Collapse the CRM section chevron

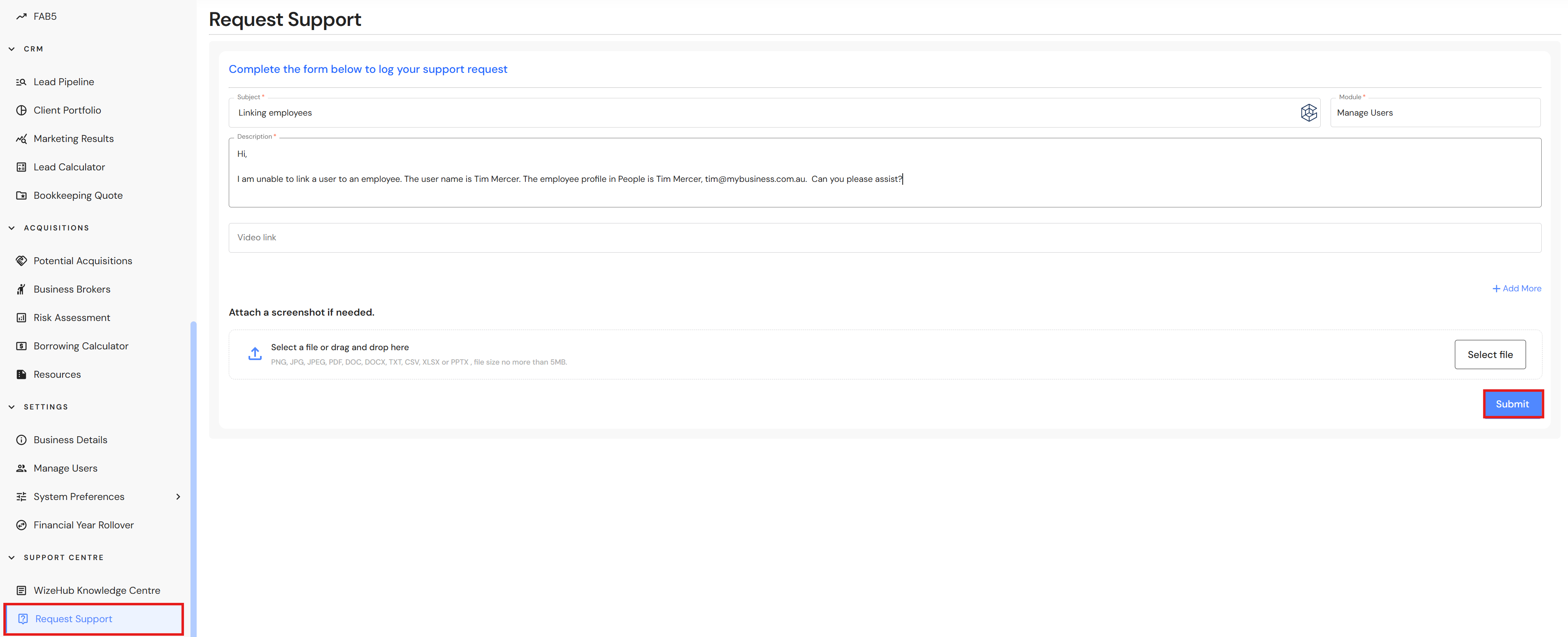pyautogui.click(x=12, y=49)
